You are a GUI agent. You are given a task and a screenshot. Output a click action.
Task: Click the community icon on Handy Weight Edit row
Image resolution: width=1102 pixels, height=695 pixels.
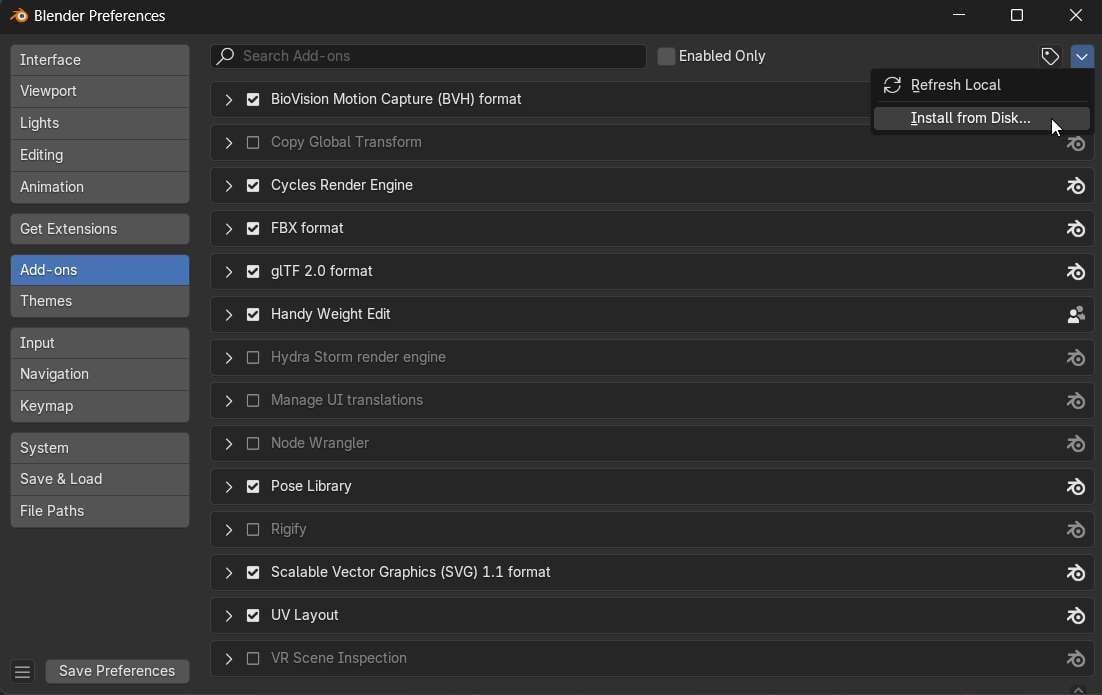point(1075,315)
